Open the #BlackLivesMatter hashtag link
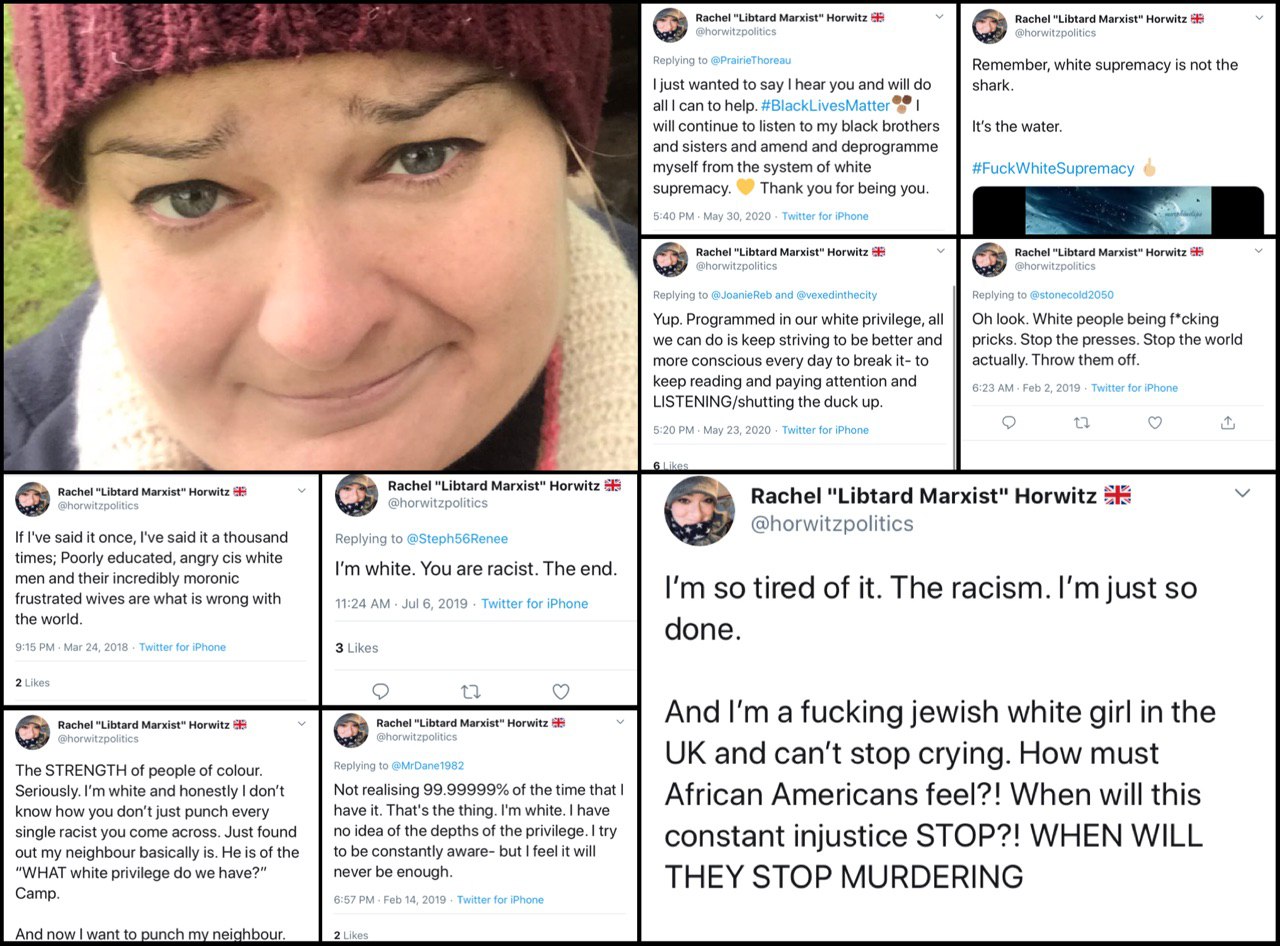The image size is (1280, 946). click(x=825, y=105)
